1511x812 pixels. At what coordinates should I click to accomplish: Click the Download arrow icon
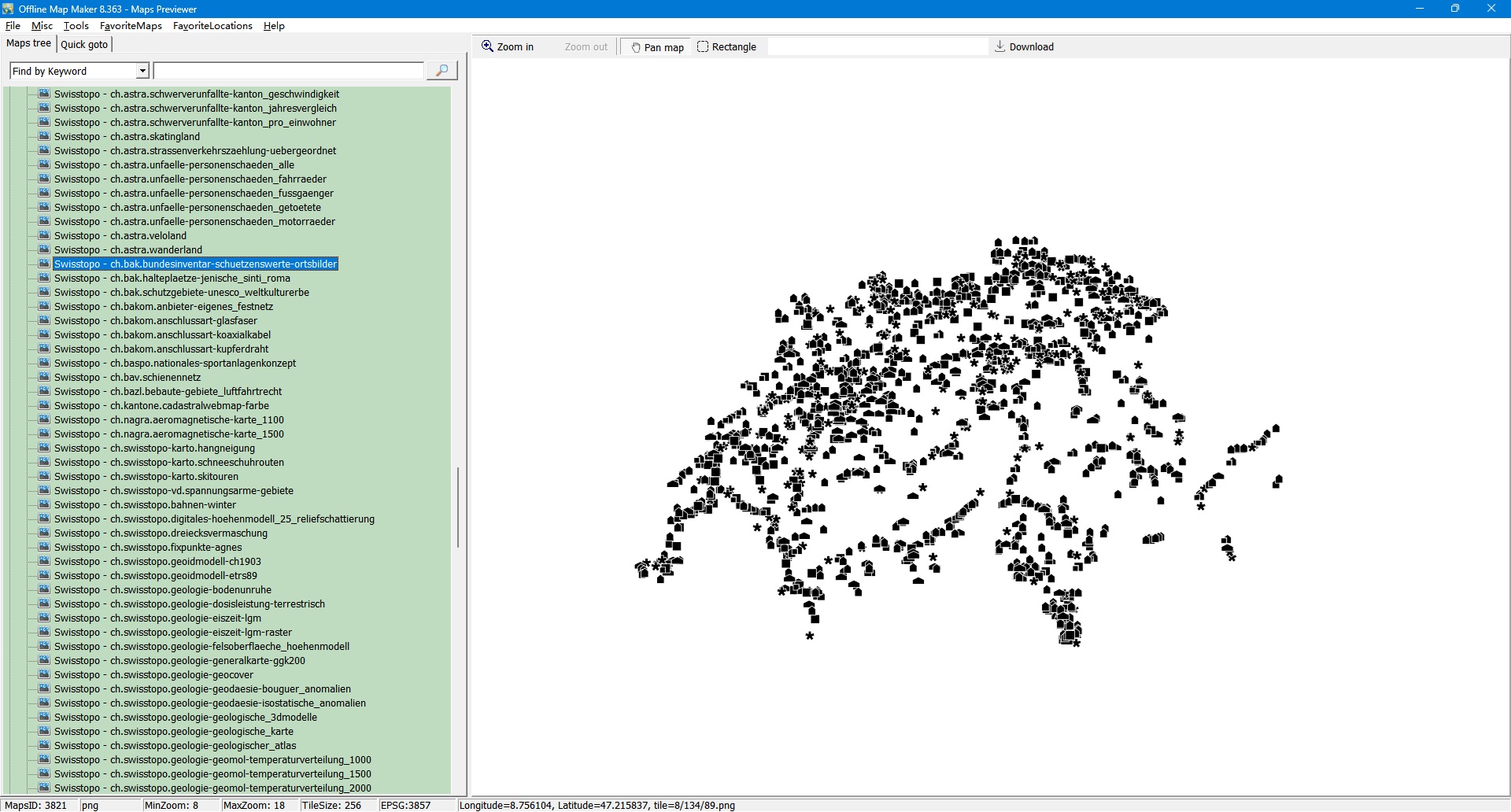(999, 46)
